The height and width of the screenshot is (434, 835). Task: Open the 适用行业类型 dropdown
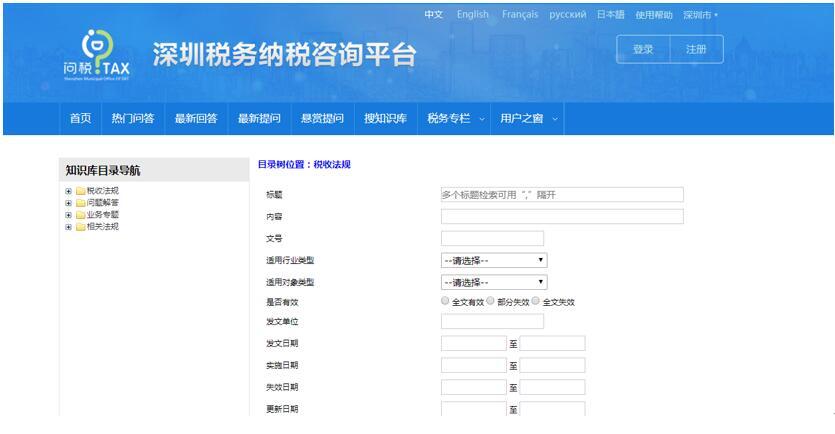(x=493, y=260)
